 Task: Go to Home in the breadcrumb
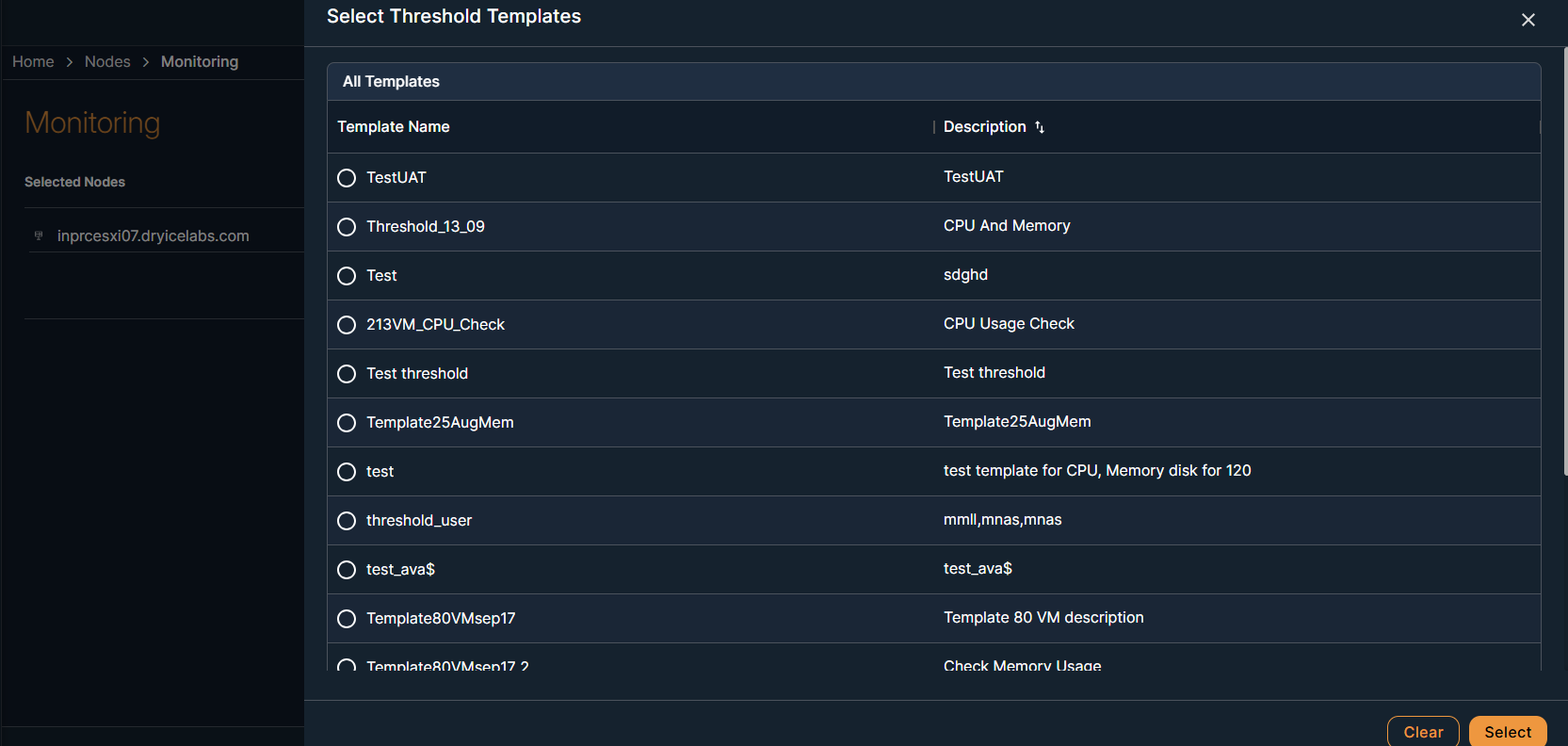tap(33, 61)
